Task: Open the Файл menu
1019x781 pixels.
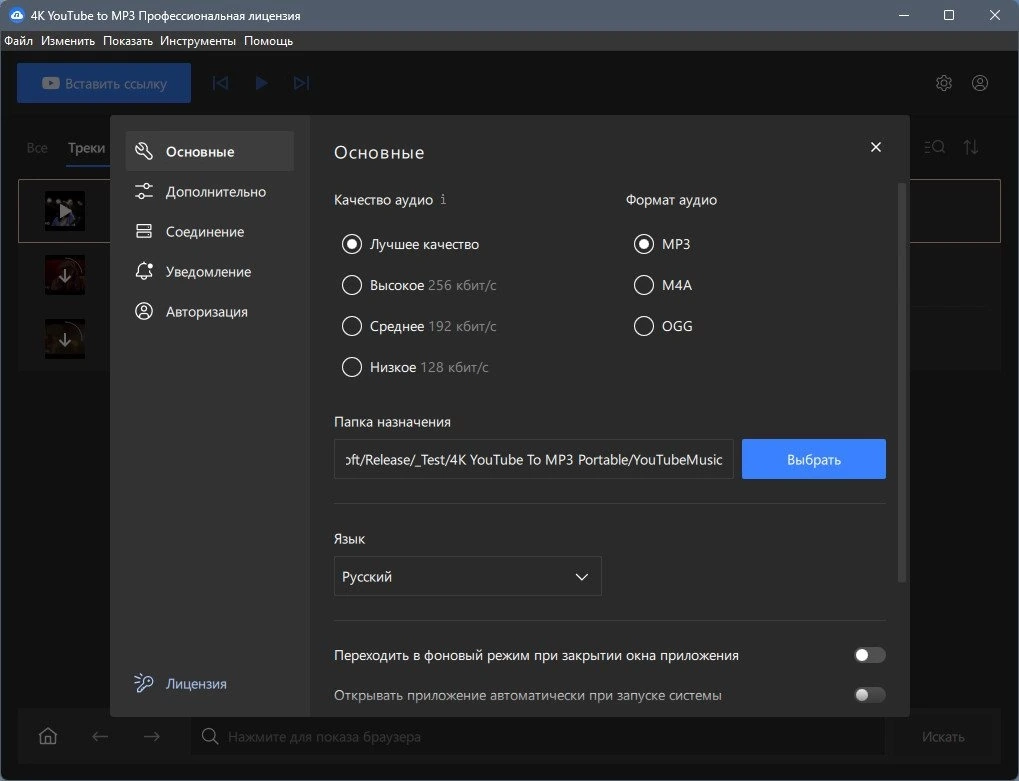Action: click(x=18, y=41)
